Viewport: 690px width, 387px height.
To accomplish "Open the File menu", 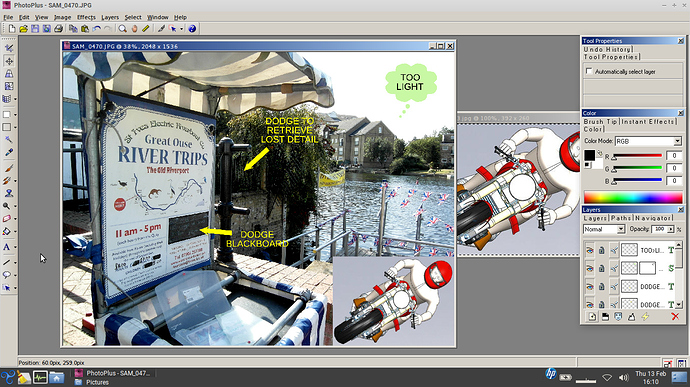I will 8,17.
